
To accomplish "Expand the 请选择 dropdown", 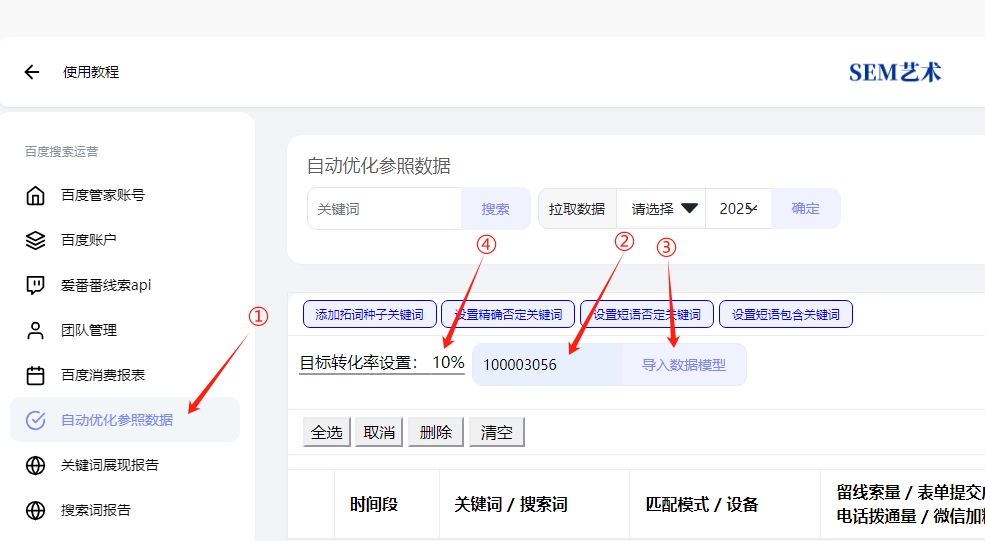I will [x=662, y=209].
